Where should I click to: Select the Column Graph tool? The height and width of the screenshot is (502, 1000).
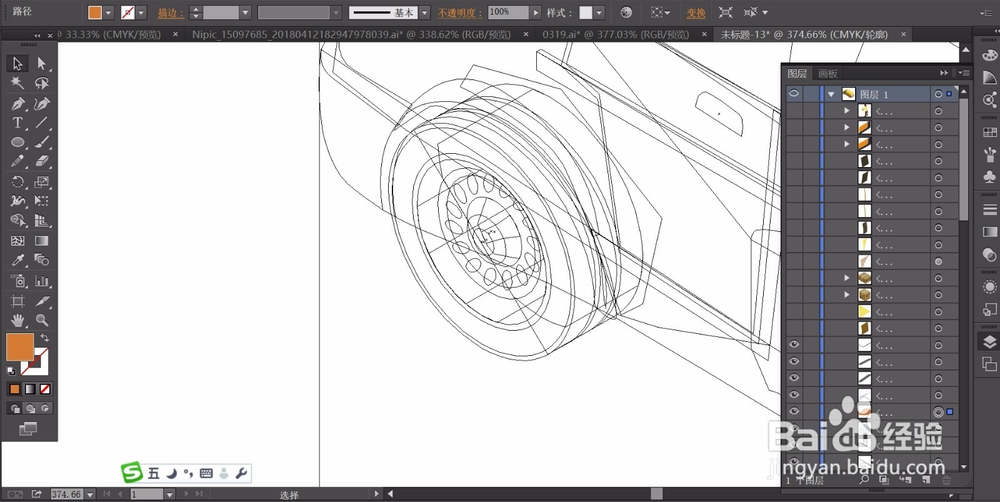coord(41,281)
